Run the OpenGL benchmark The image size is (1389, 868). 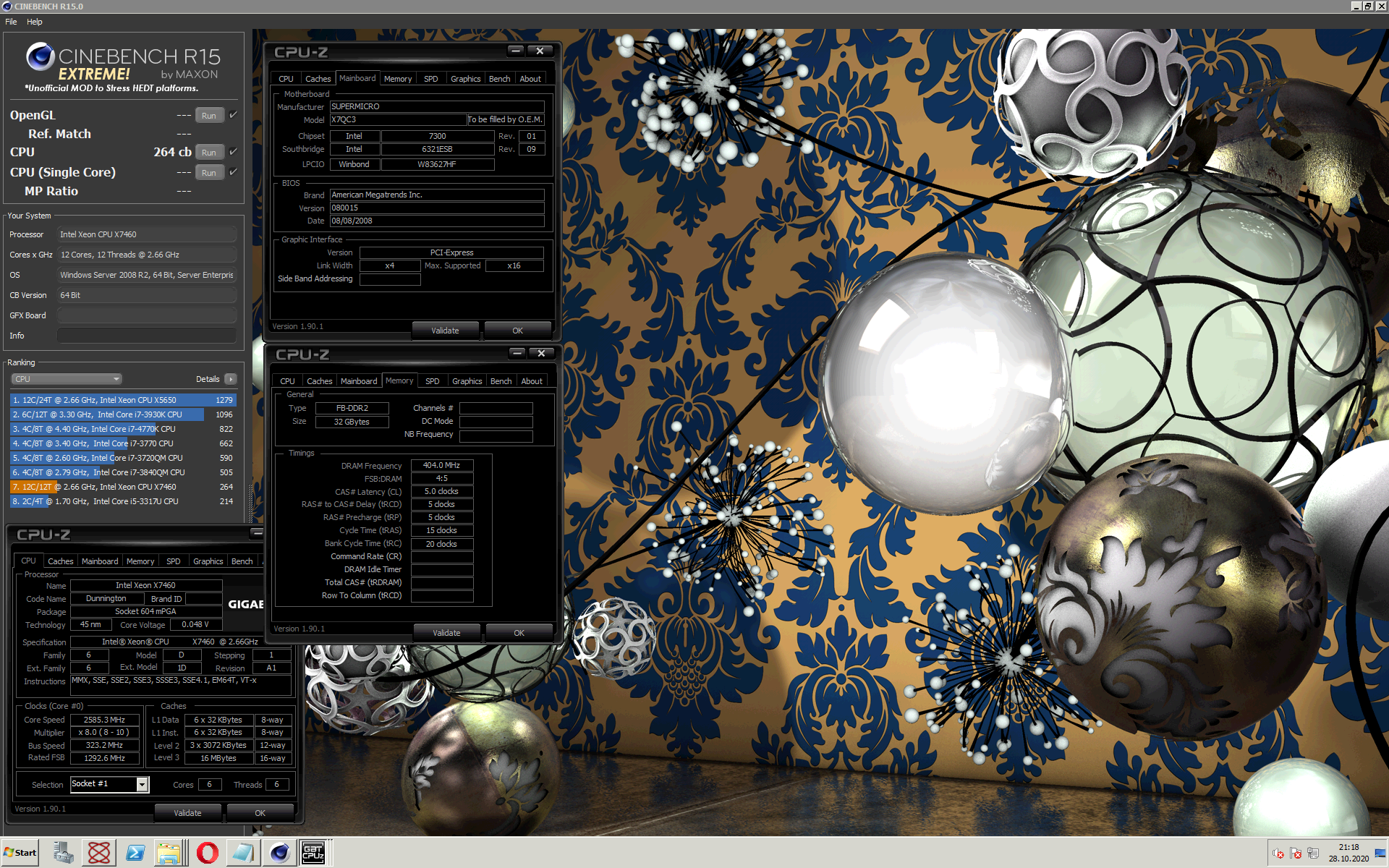click(x=209, y=116)
